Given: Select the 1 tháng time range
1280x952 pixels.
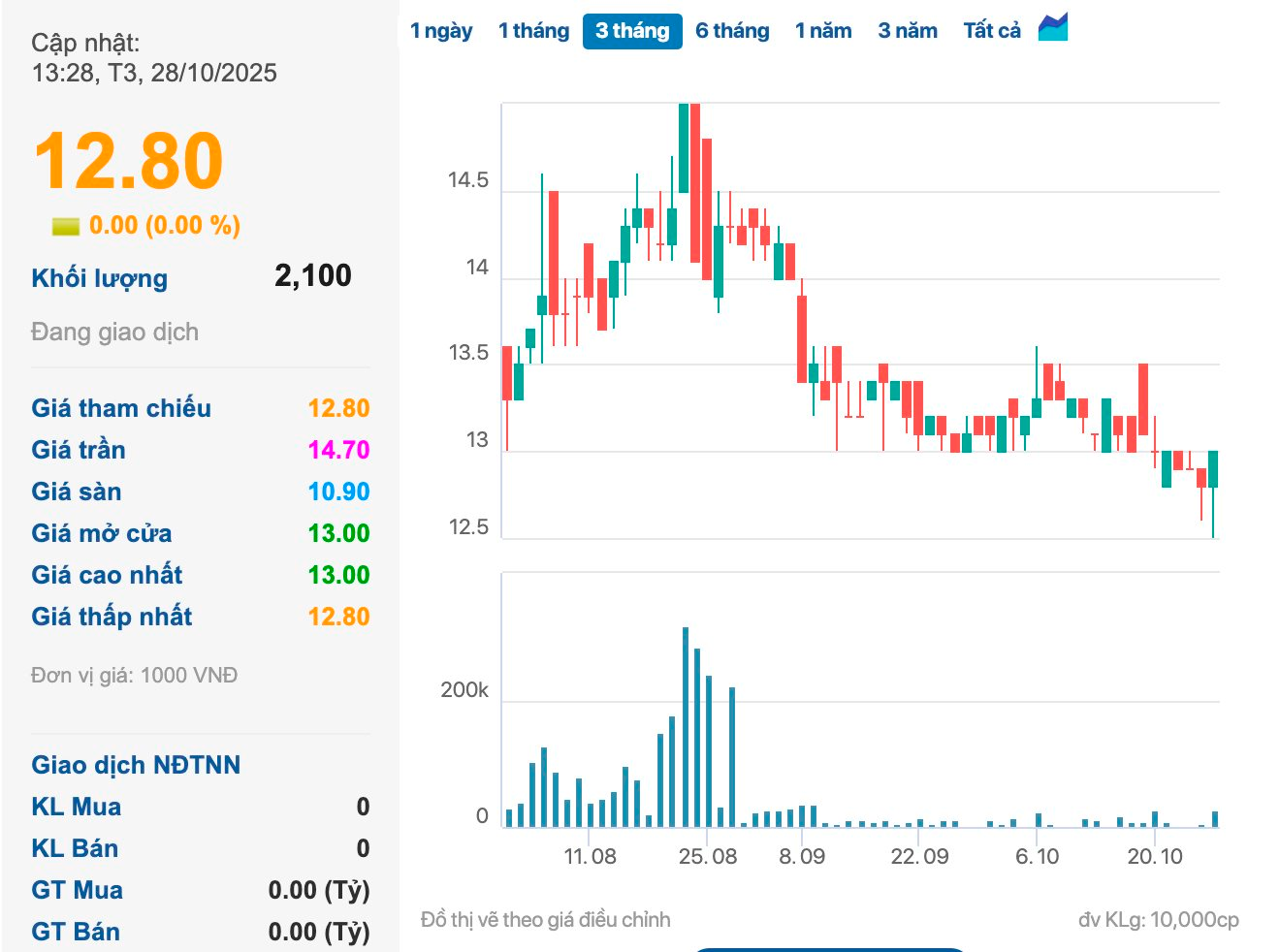Looking at the screenshot, I should coord(533,31).
